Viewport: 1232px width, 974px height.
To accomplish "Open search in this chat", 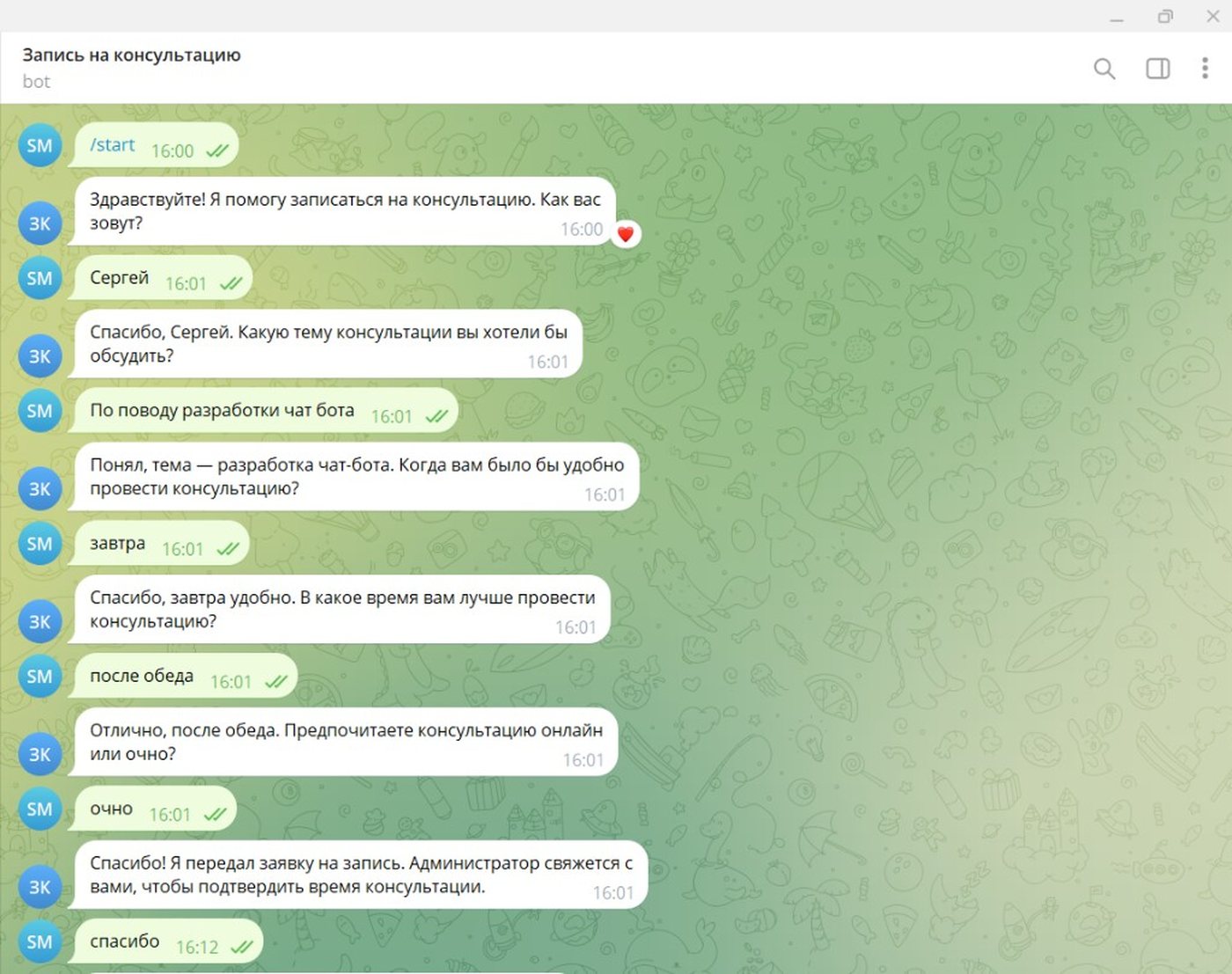I will pos(1104,69).
